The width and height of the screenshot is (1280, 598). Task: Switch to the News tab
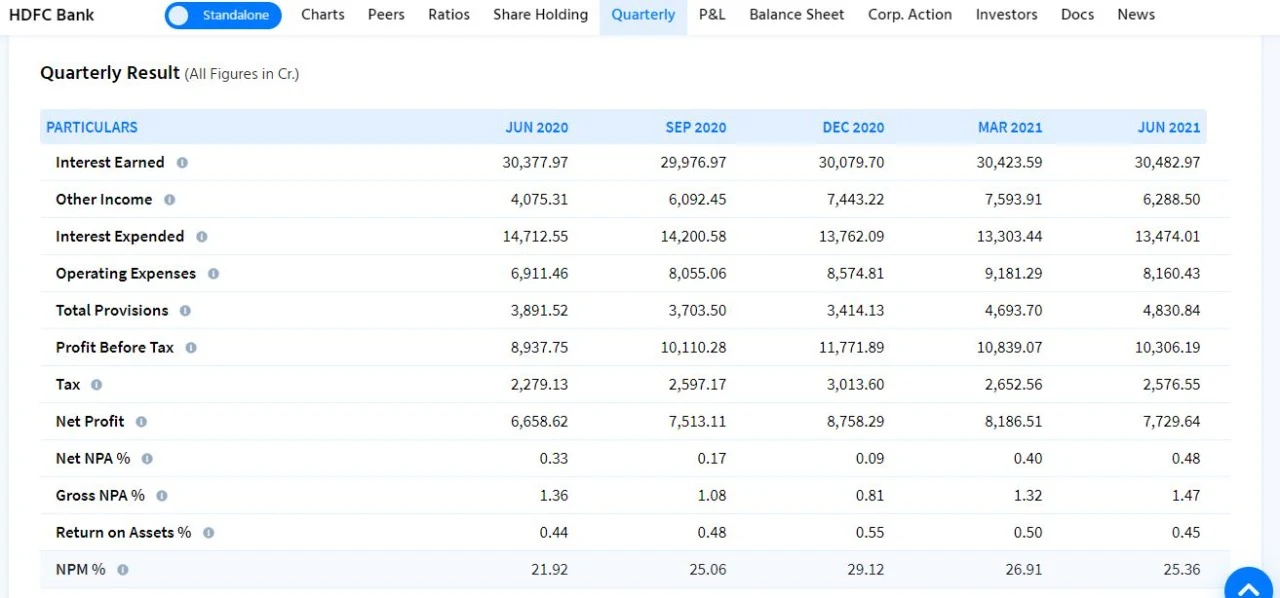pyautogui.click(x=1136, y=15)
